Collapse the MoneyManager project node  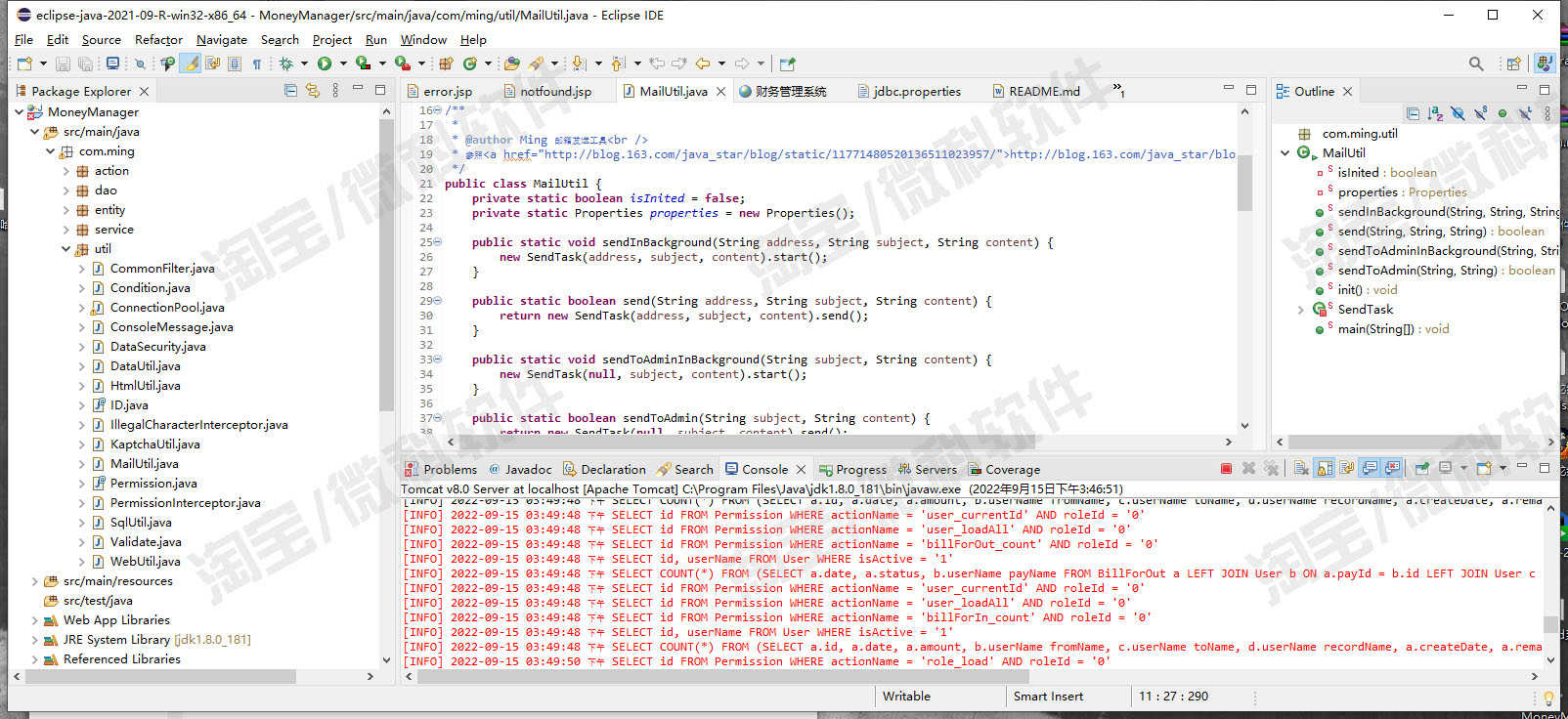19,112
